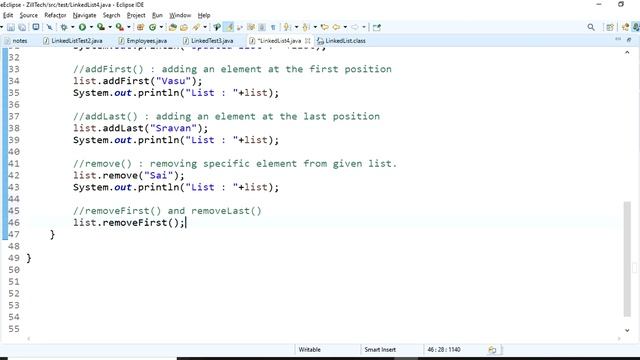The image size is (640, 360).
Task: Click the Open Perspective icon
Action: (x=610, y=27)
